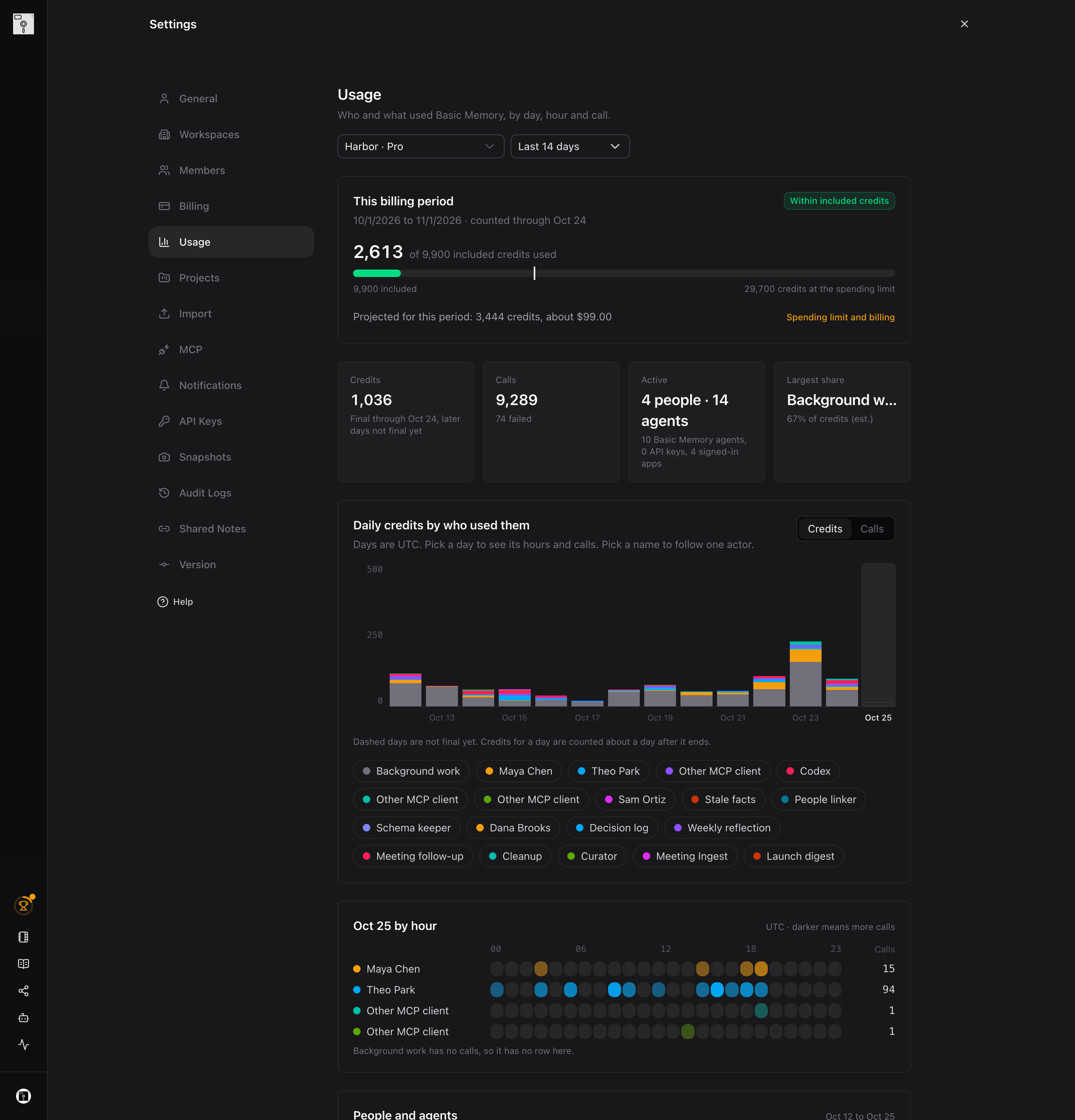This screenshot has width=1075, height=1120.
Task: Select the Oct 23 bar in the chart
Action: coord(806,674)
